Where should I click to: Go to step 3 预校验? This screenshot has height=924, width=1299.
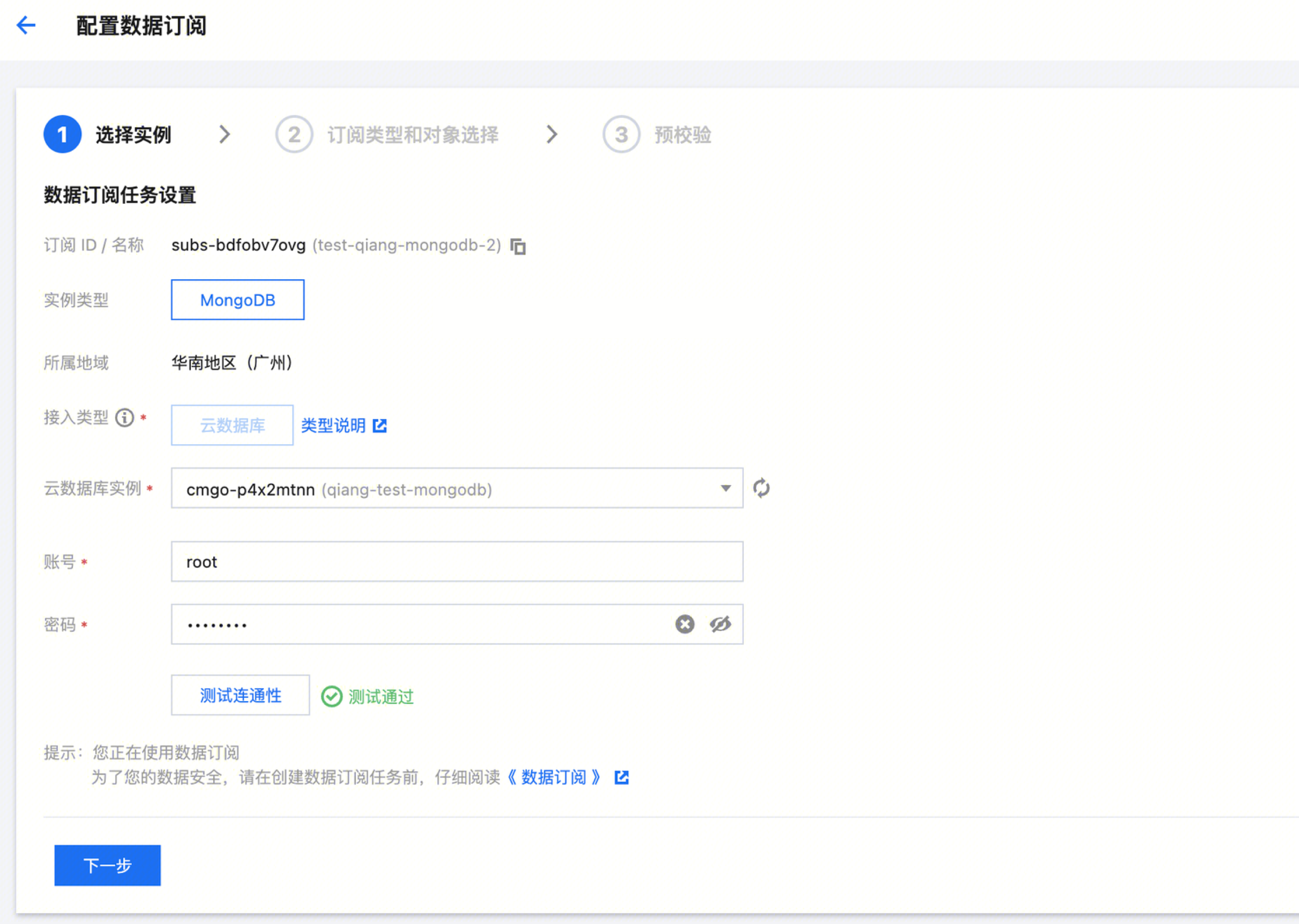click(657, 135)
